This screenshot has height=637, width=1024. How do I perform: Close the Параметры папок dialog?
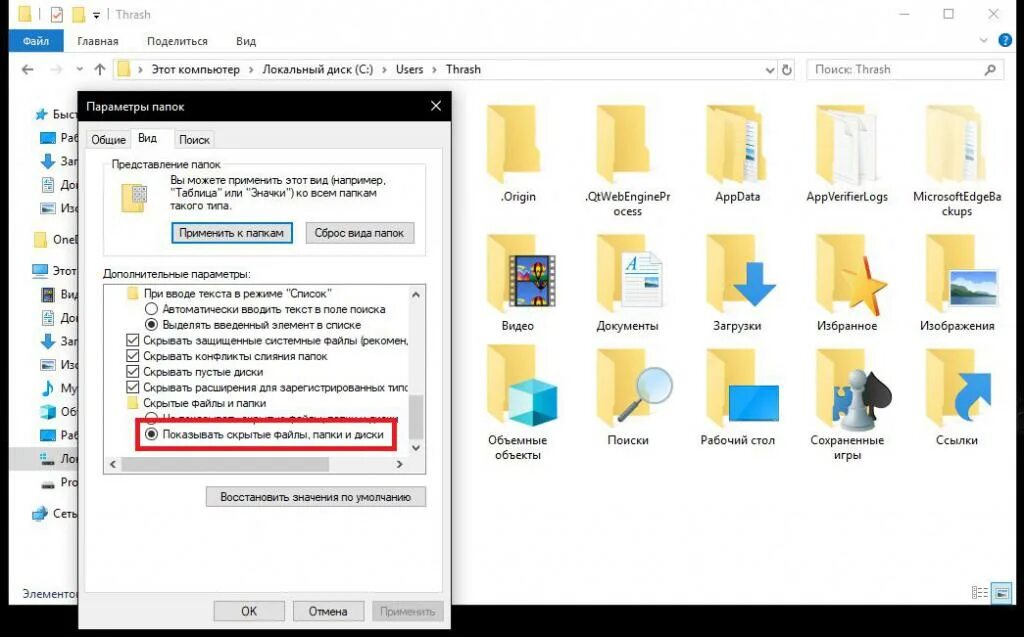pos(436,106)
